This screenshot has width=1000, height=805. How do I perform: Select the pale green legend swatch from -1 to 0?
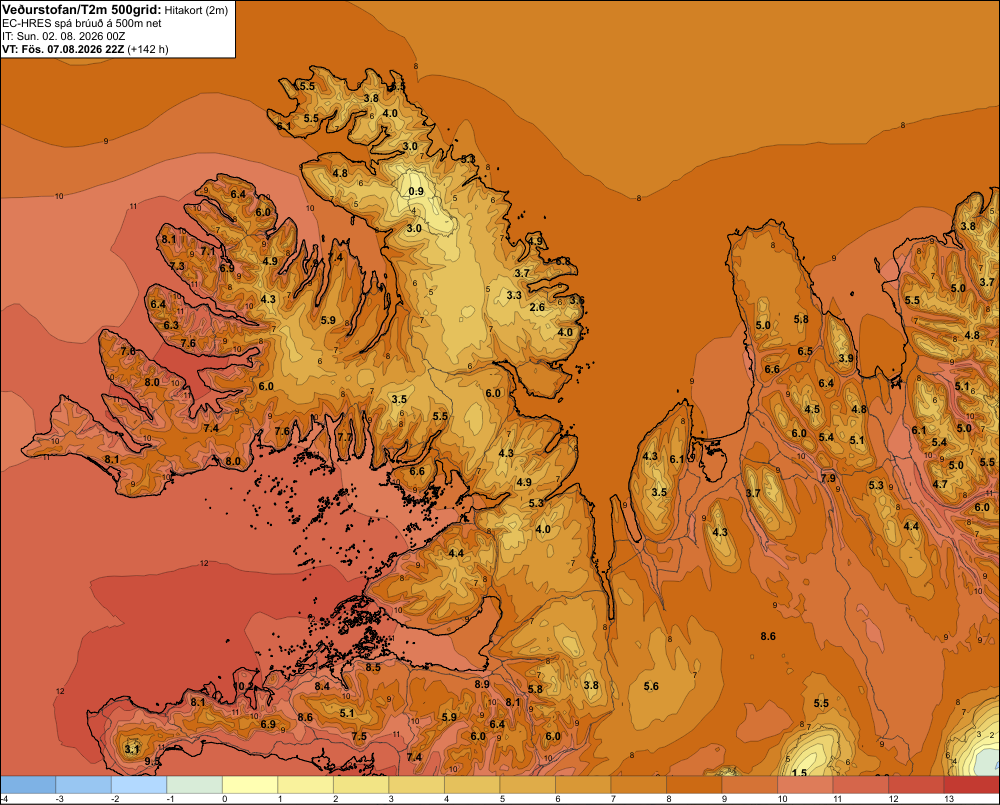[x=195, y=784]
